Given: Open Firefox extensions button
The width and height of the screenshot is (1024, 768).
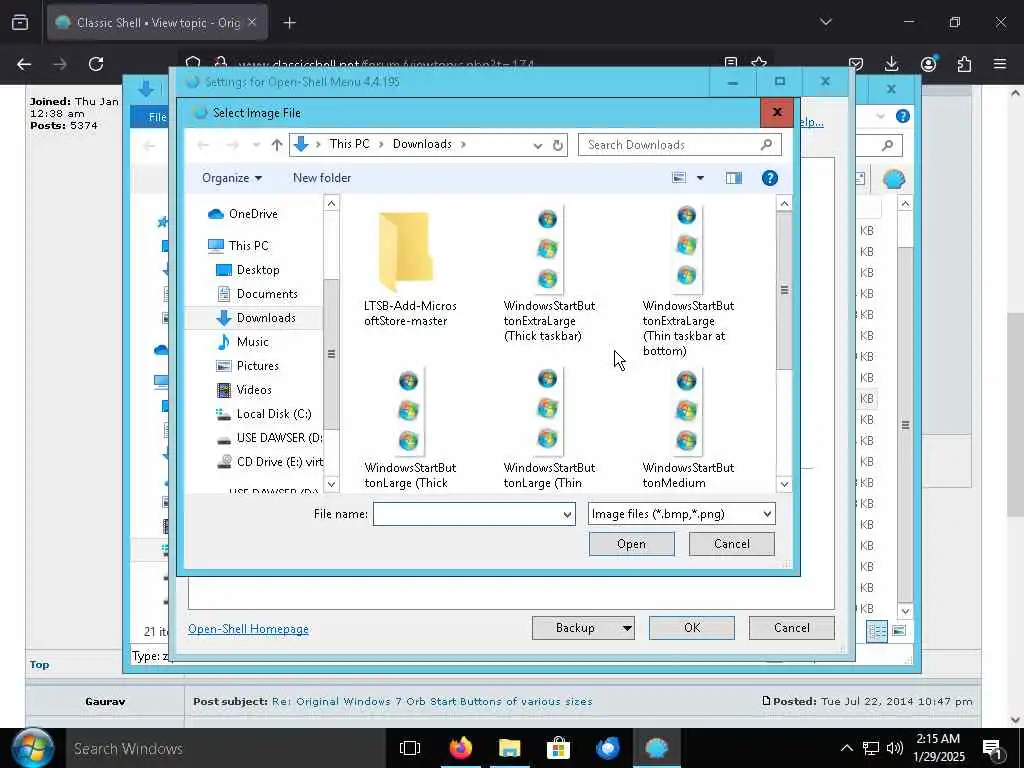Looking at the screenshot, I should [964, 64].
